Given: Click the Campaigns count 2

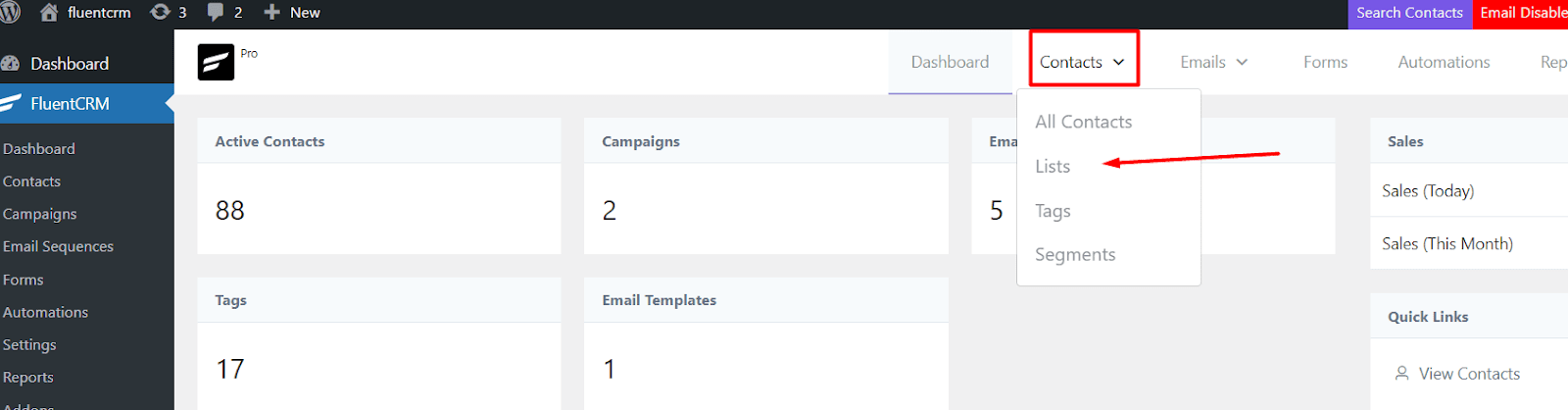Looking at the screenshot, I should point(610,211).
